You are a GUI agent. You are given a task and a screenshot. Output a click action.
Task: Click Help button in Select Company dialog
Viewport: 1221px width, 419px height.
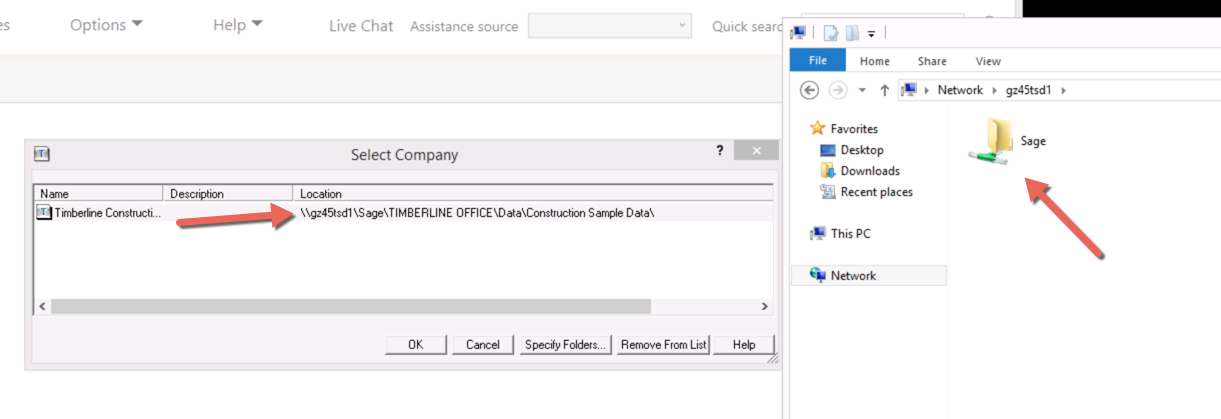744,344
